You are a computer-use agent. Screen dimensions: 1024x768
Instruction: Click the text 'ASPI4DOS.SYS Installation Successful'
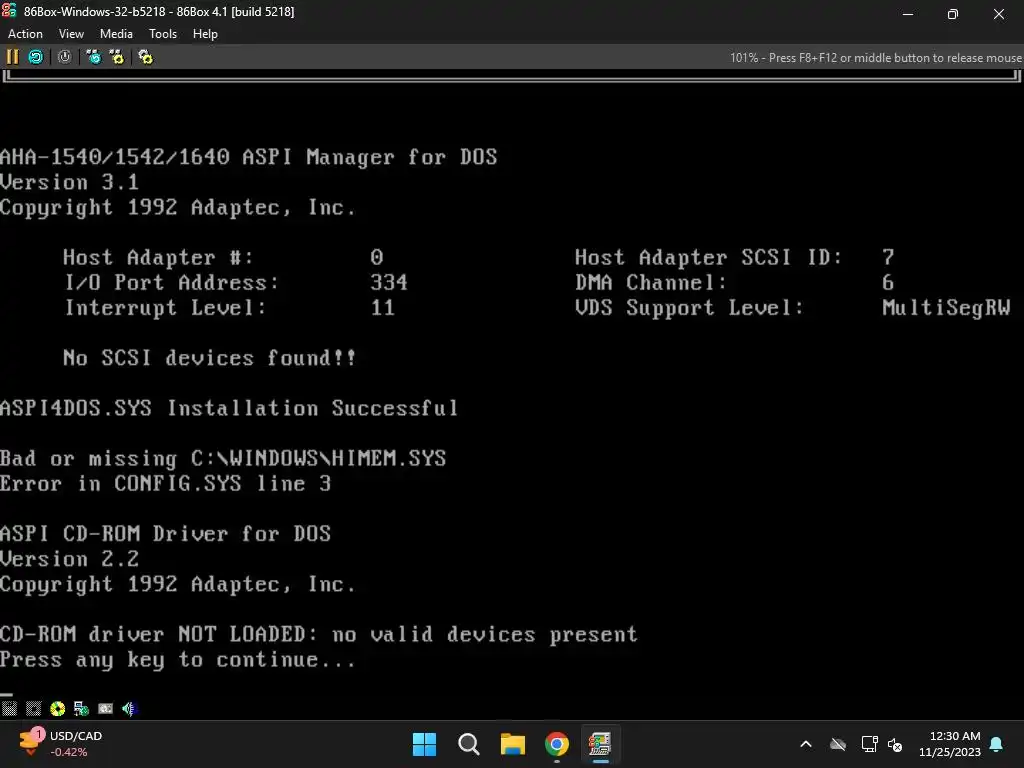coord(229,408)
